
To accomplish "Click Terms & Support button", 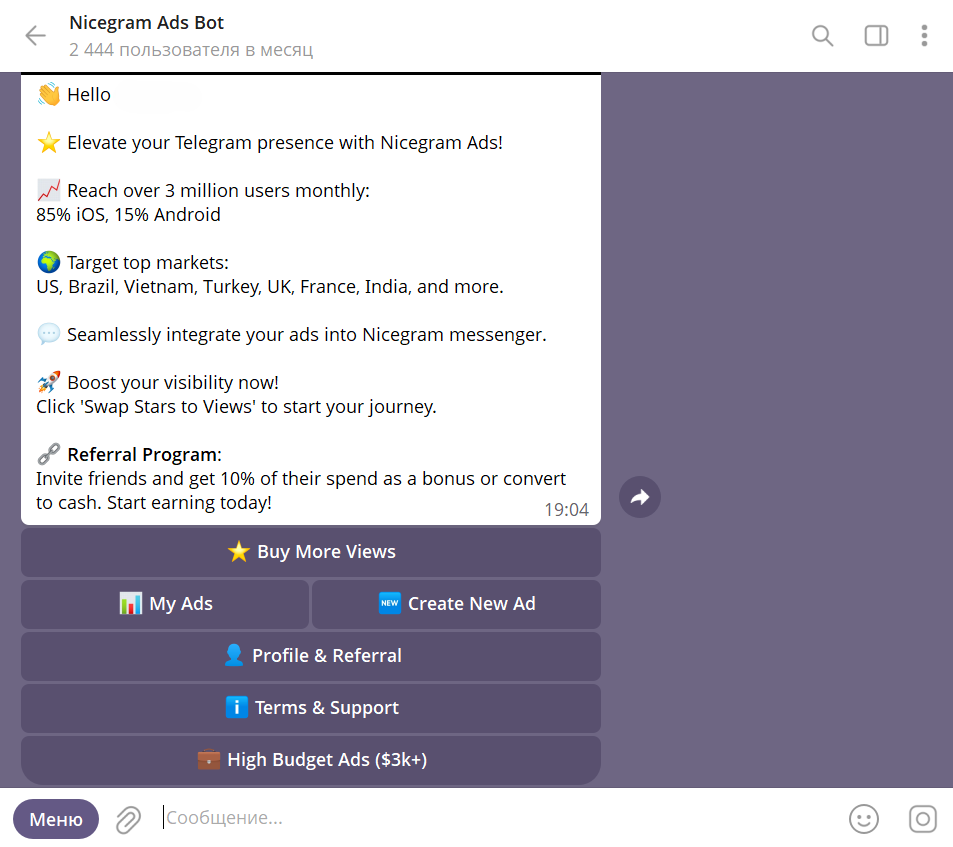I will [x=311, y=708].
